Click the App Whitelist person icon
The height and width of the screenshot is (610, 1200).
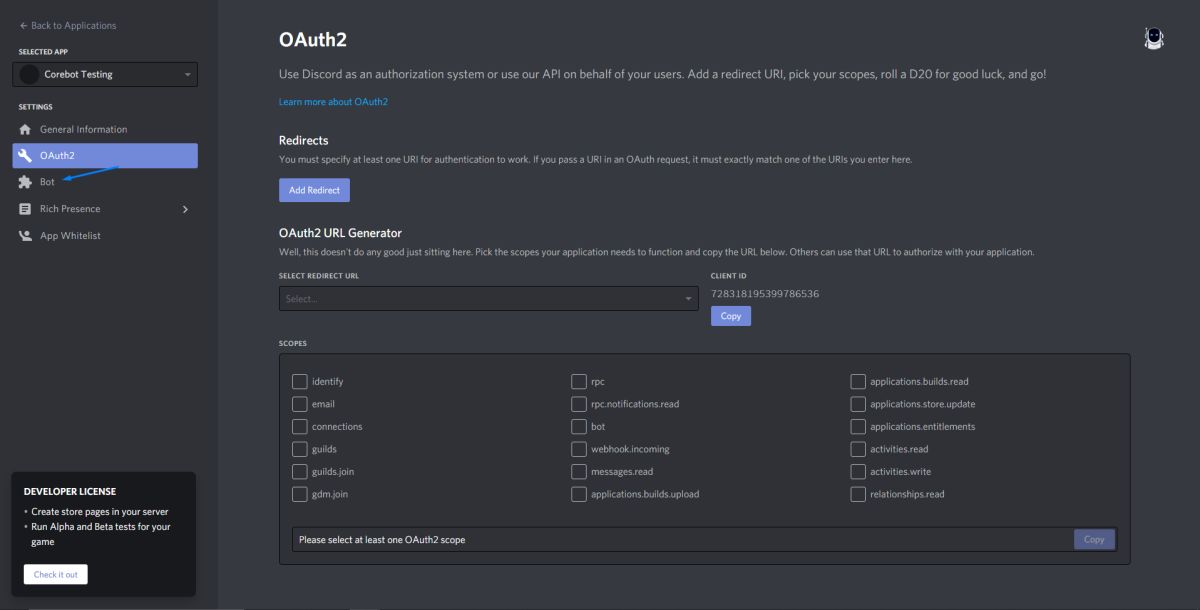pos(25,236)
